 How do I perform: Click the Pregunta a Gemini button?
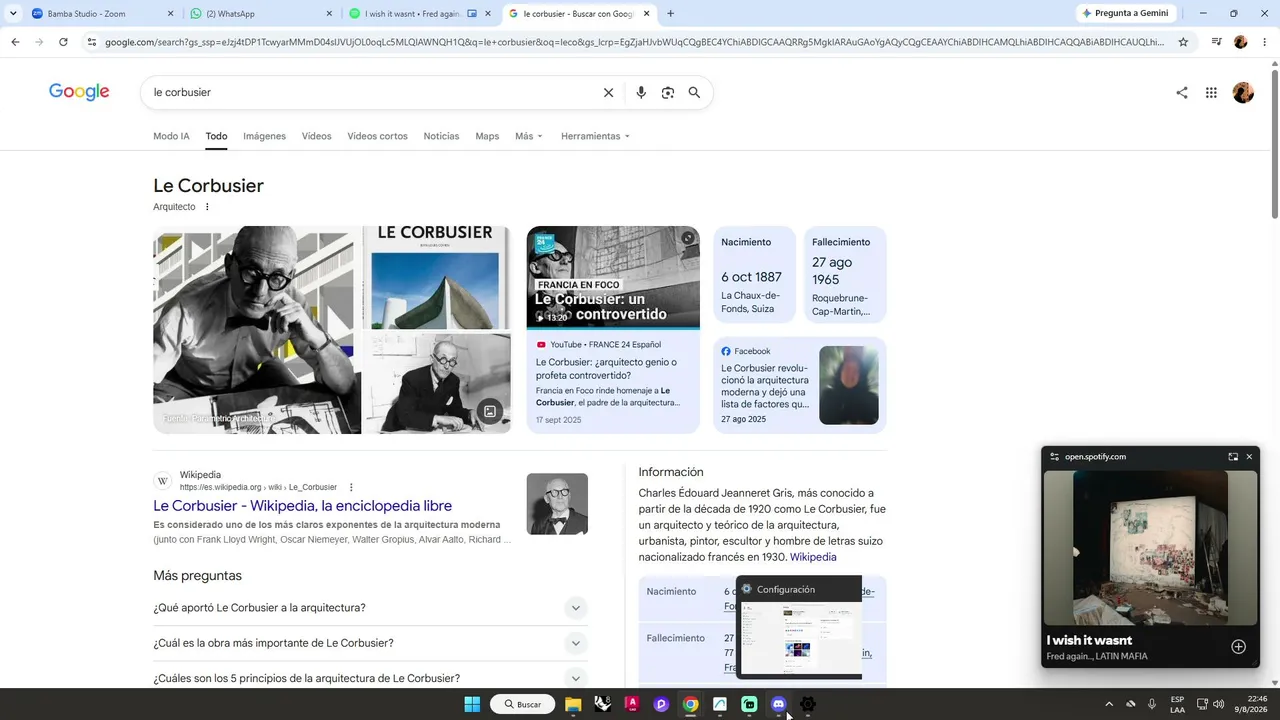1125,14
